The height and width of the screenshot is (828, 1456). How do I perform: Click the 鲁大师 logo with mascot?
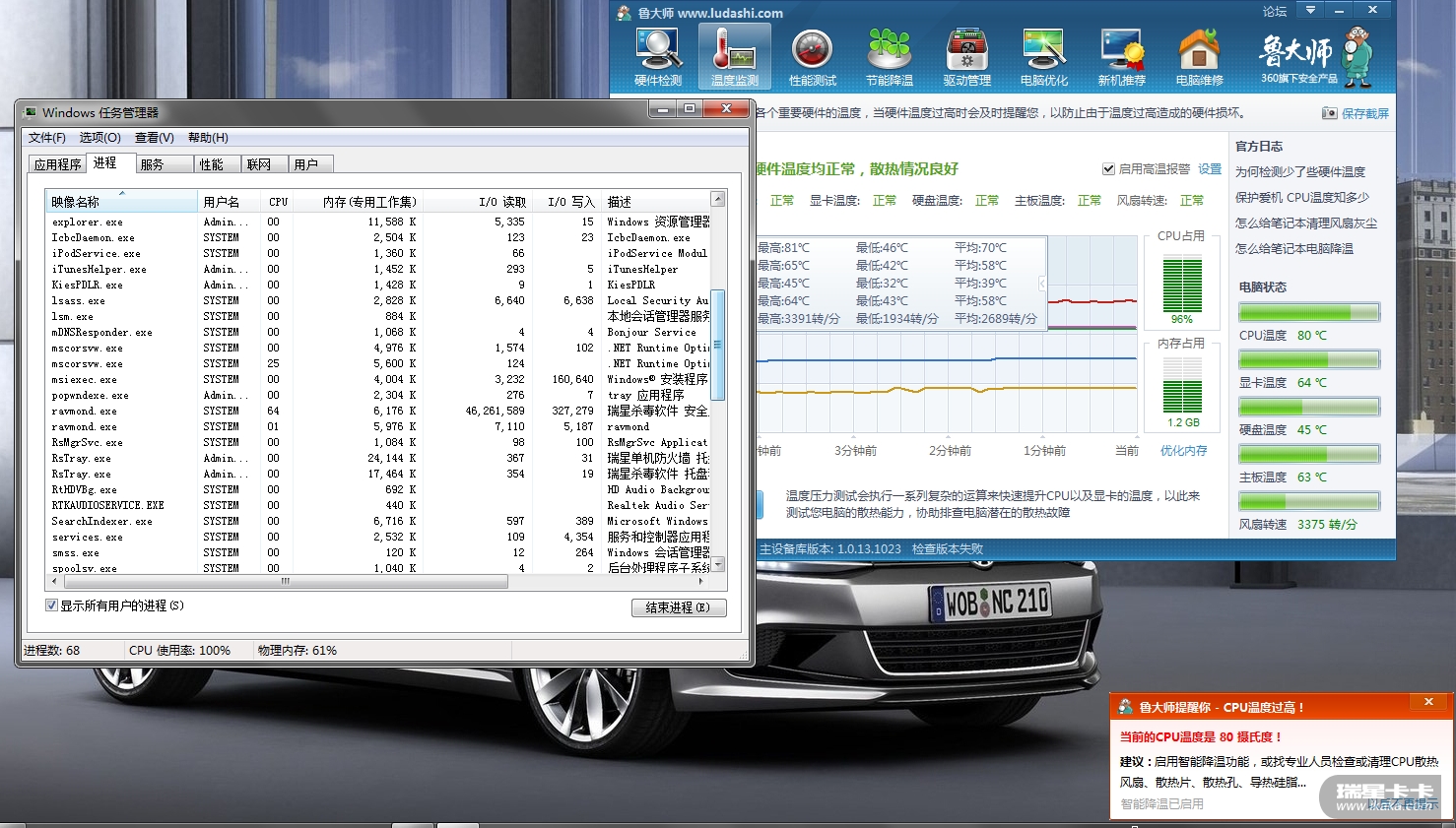(1317, 55)
